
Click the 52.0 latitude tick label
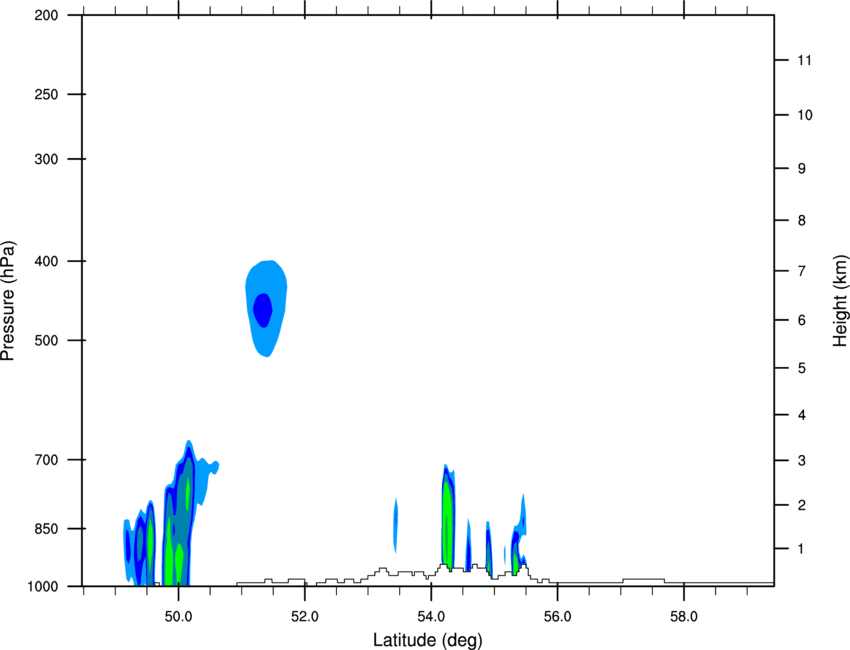click(x=305, y=617)
